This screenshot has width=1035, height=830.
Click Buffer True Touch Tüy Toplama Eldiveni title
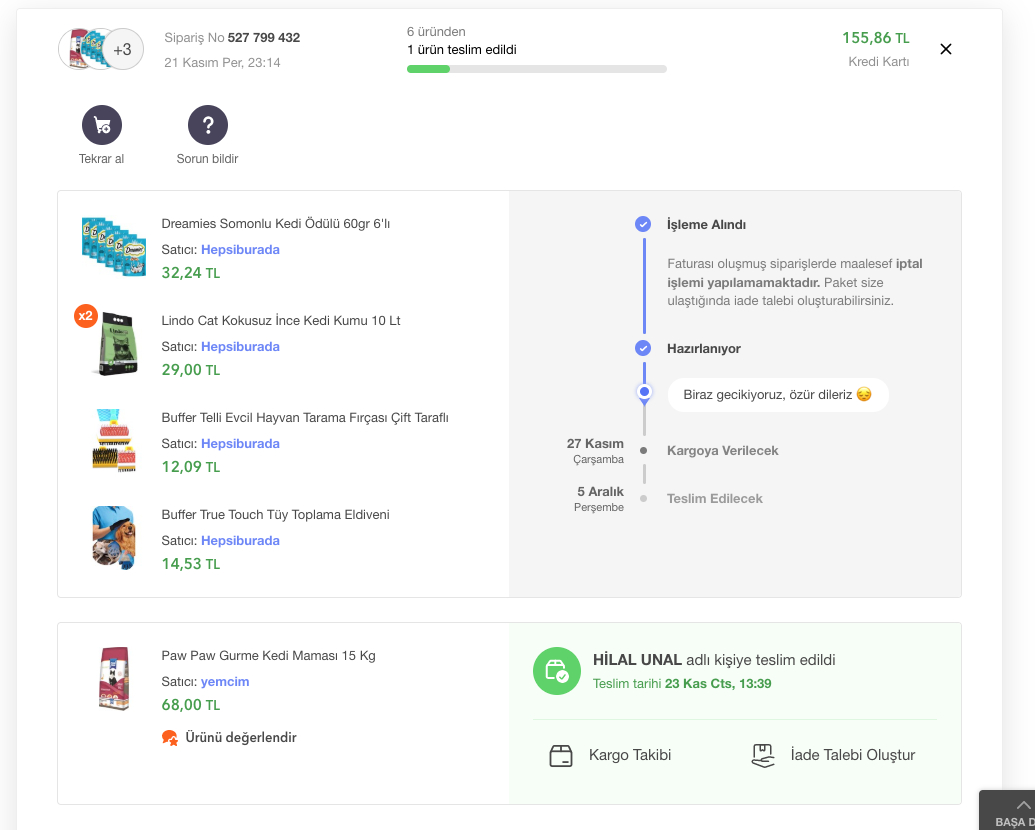pyautogui.click(x=275, y=515)
